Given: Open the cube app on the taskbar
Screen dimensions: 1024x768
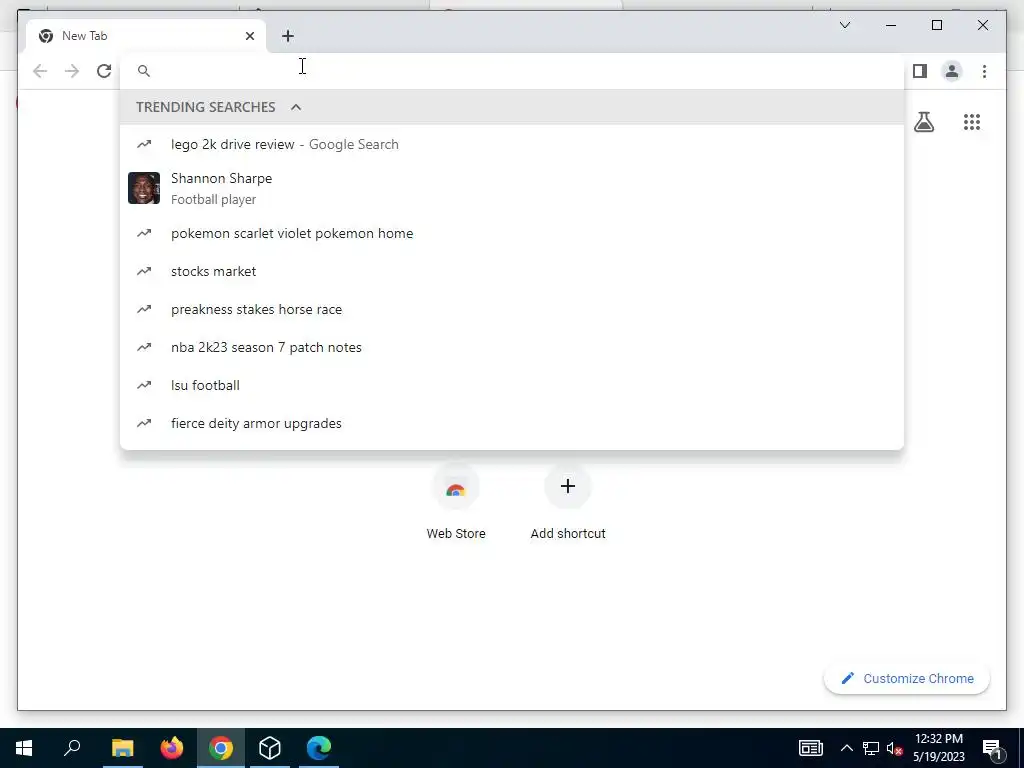Looking at the screenshot, I should (x=270, y=748).
